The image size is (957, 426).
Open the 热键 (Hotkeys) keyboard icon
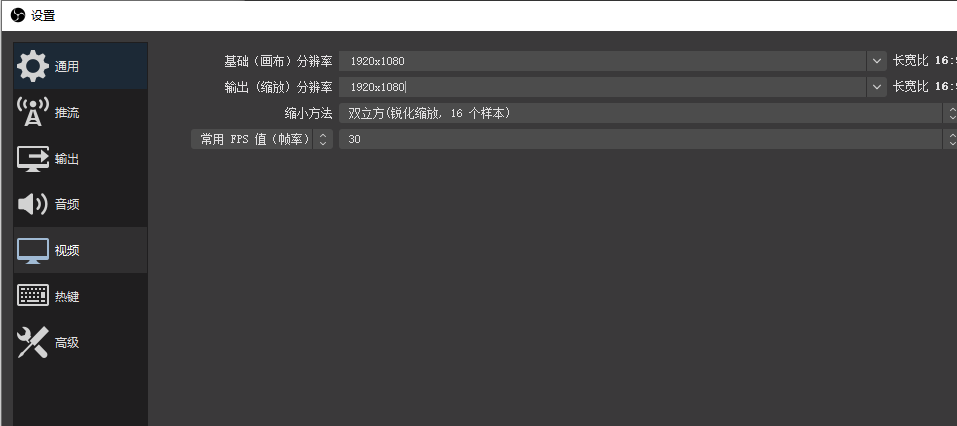pyautogui.click(x=32, y=296)
